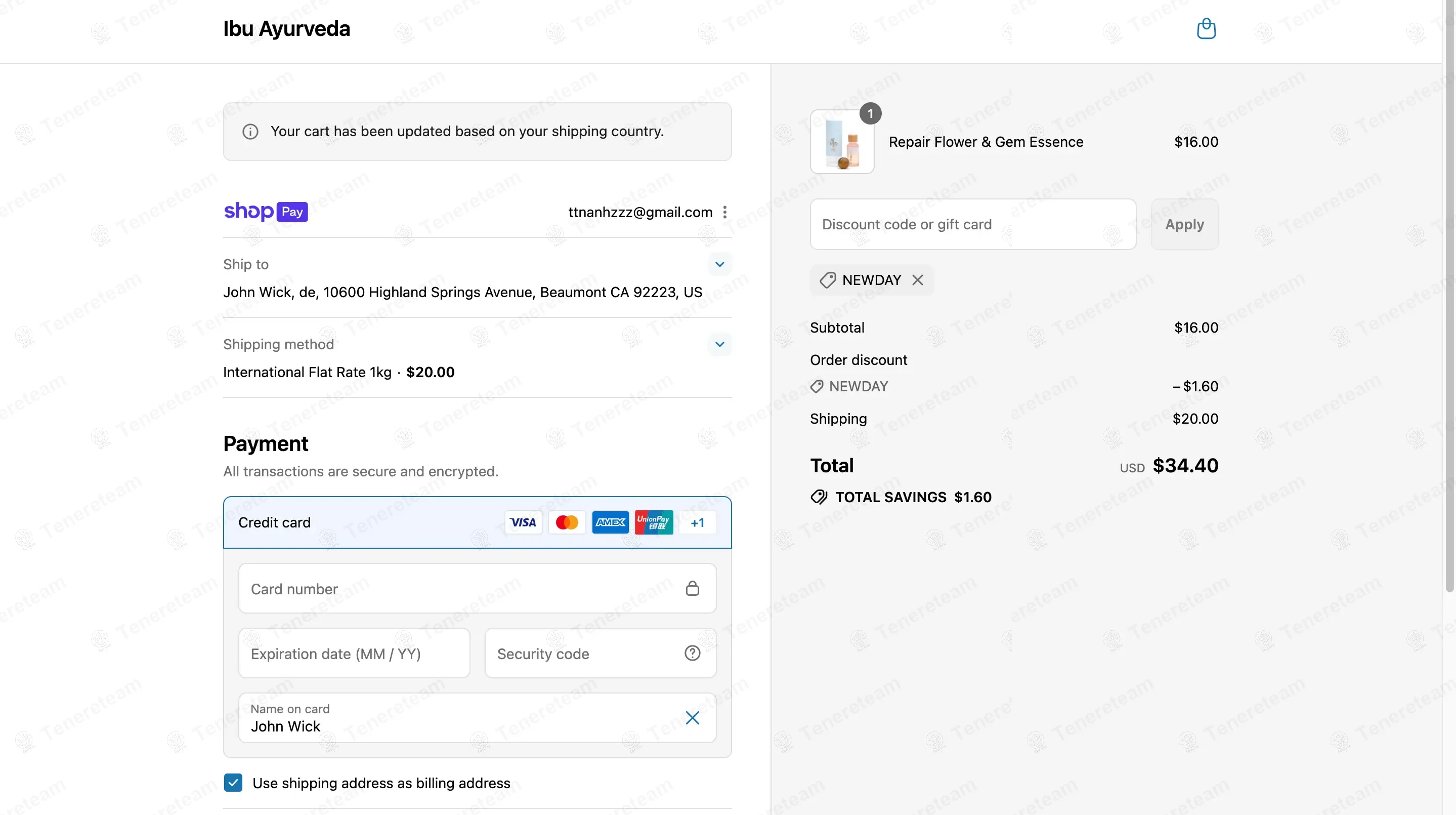Clear the Name on card field
This screenshot has width=1456, height=815.
[x=692, y=718]
